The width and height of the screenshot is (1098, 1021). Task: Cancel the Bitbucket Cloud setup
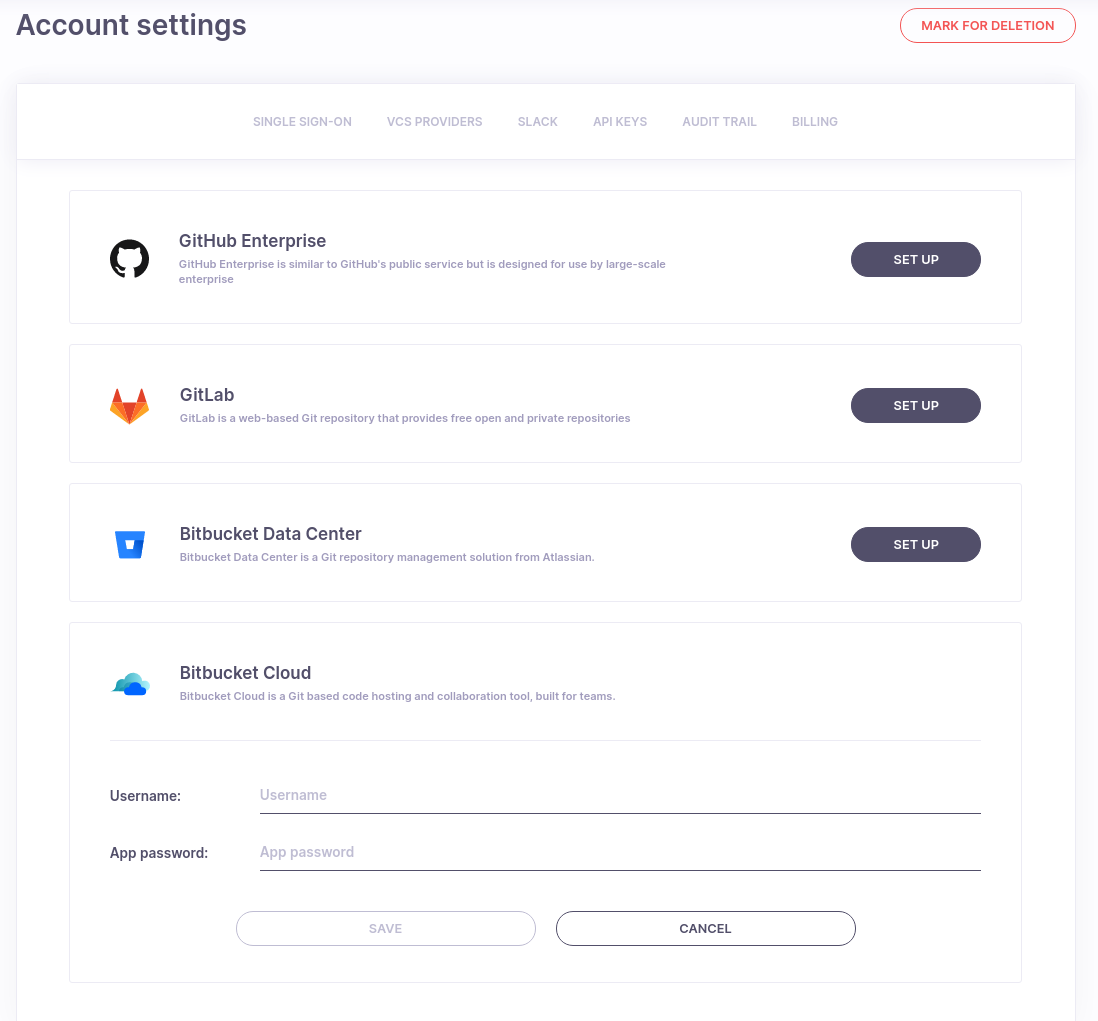pos(705,928)
